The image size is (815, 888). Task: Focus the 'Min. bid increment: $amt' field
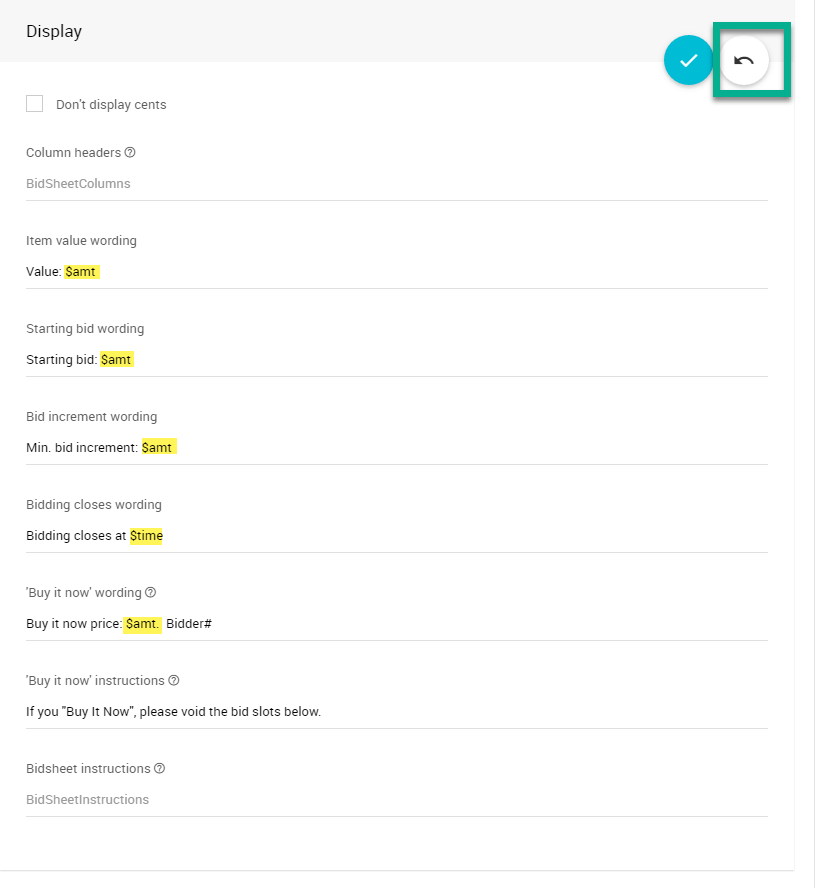point(396,448)
